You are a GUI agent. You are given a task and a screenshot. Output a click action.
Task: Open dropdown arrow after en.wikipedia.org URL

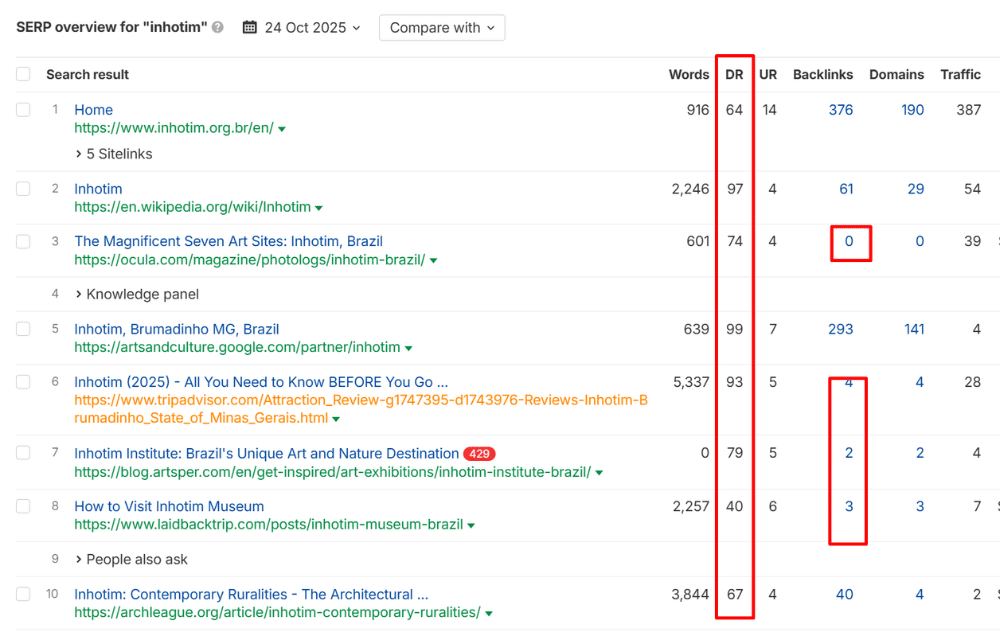coord(319,208)
